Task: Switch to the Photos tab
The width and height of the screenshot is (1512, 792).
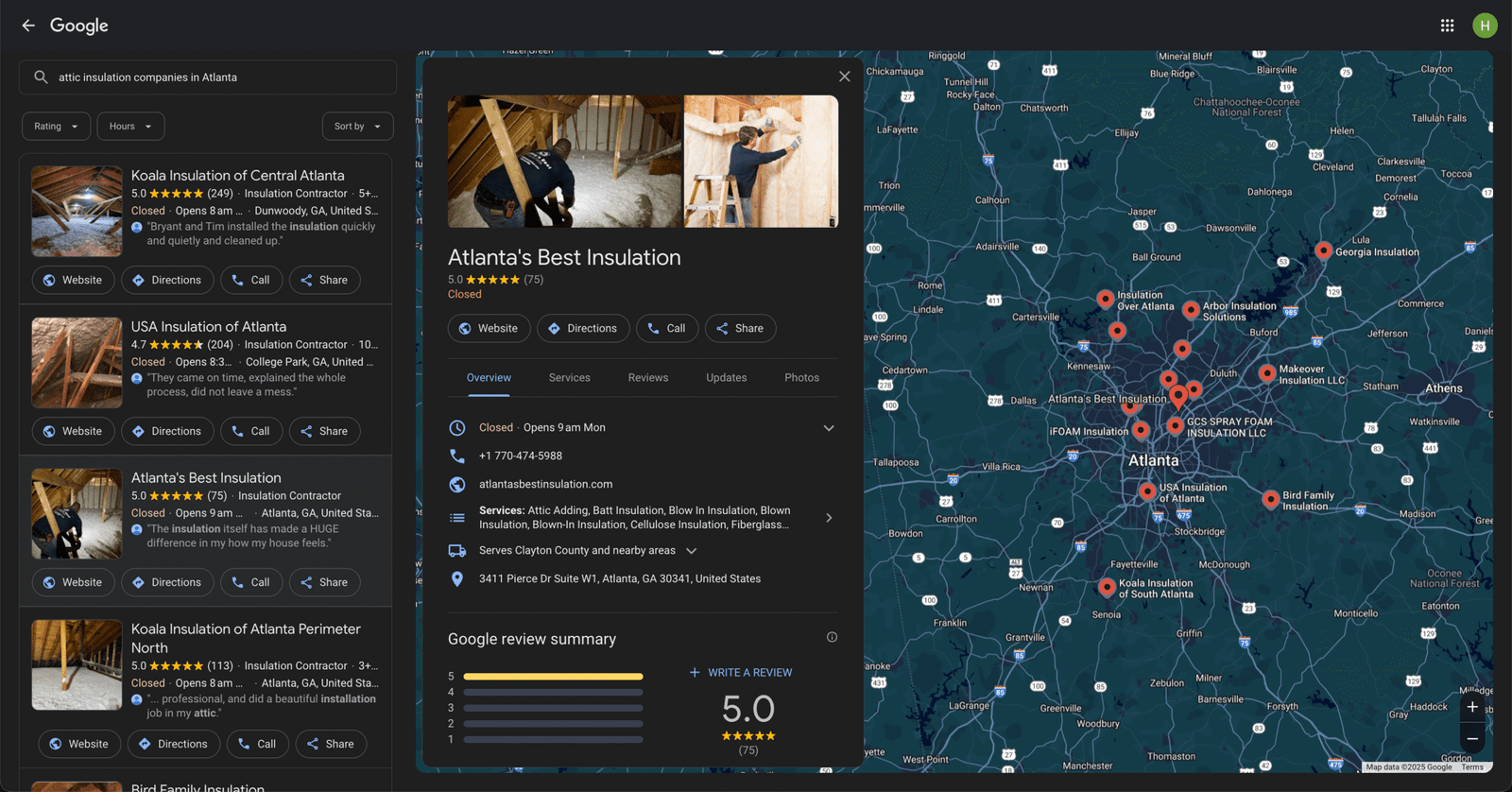Action: click(x=801, y=378)
